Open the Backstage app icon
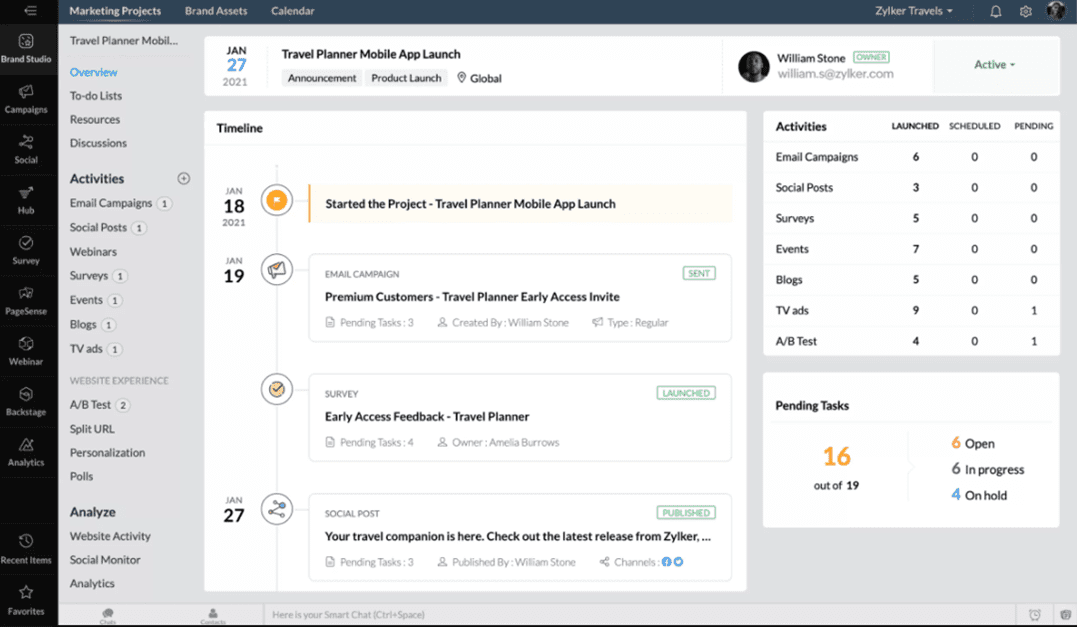Viewport: 1077px width, 627px height. 26,400
